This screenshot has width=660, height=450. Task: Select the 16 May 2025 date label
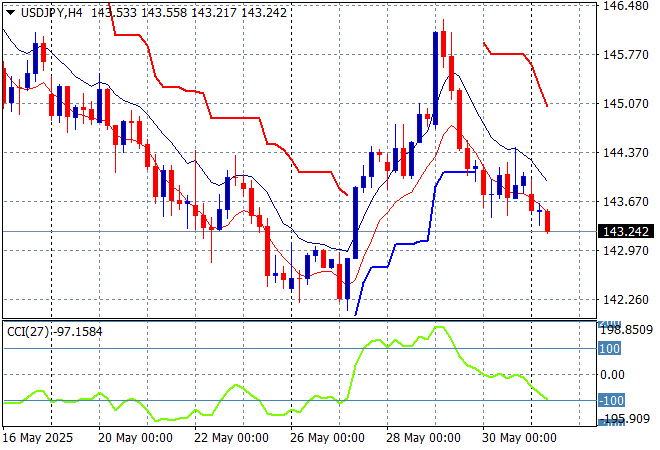40,438
